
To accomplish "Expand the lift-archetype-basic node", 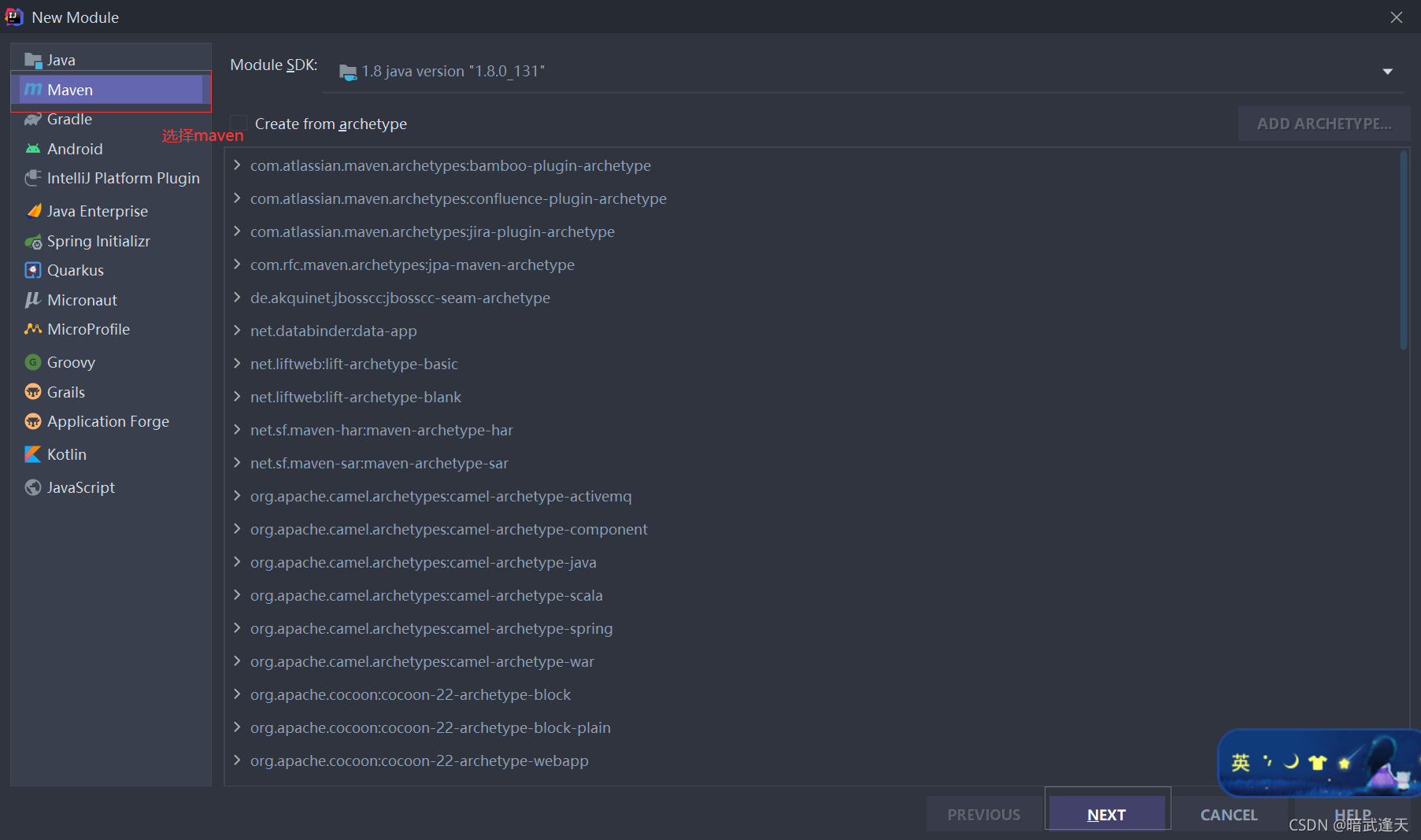I will [237, 364].
